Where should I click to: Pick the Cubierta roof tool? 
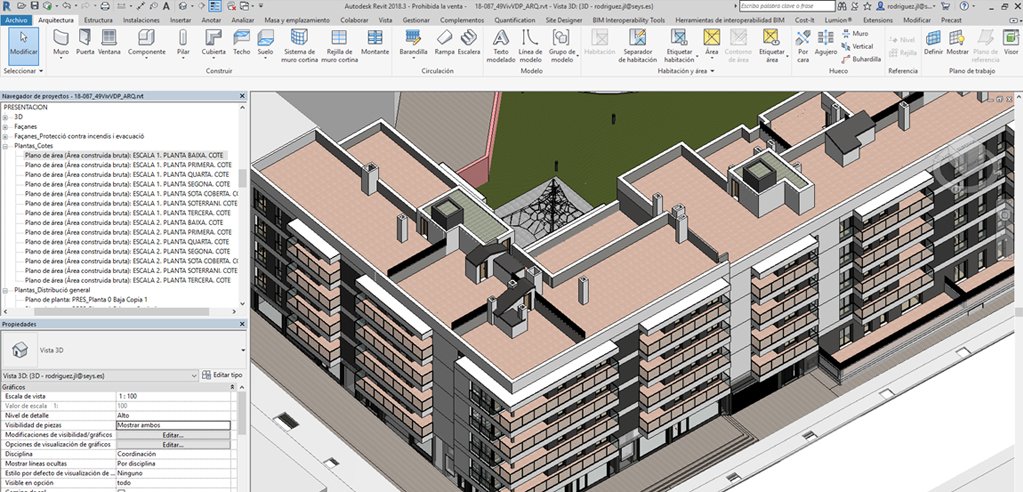click(213, 43)
